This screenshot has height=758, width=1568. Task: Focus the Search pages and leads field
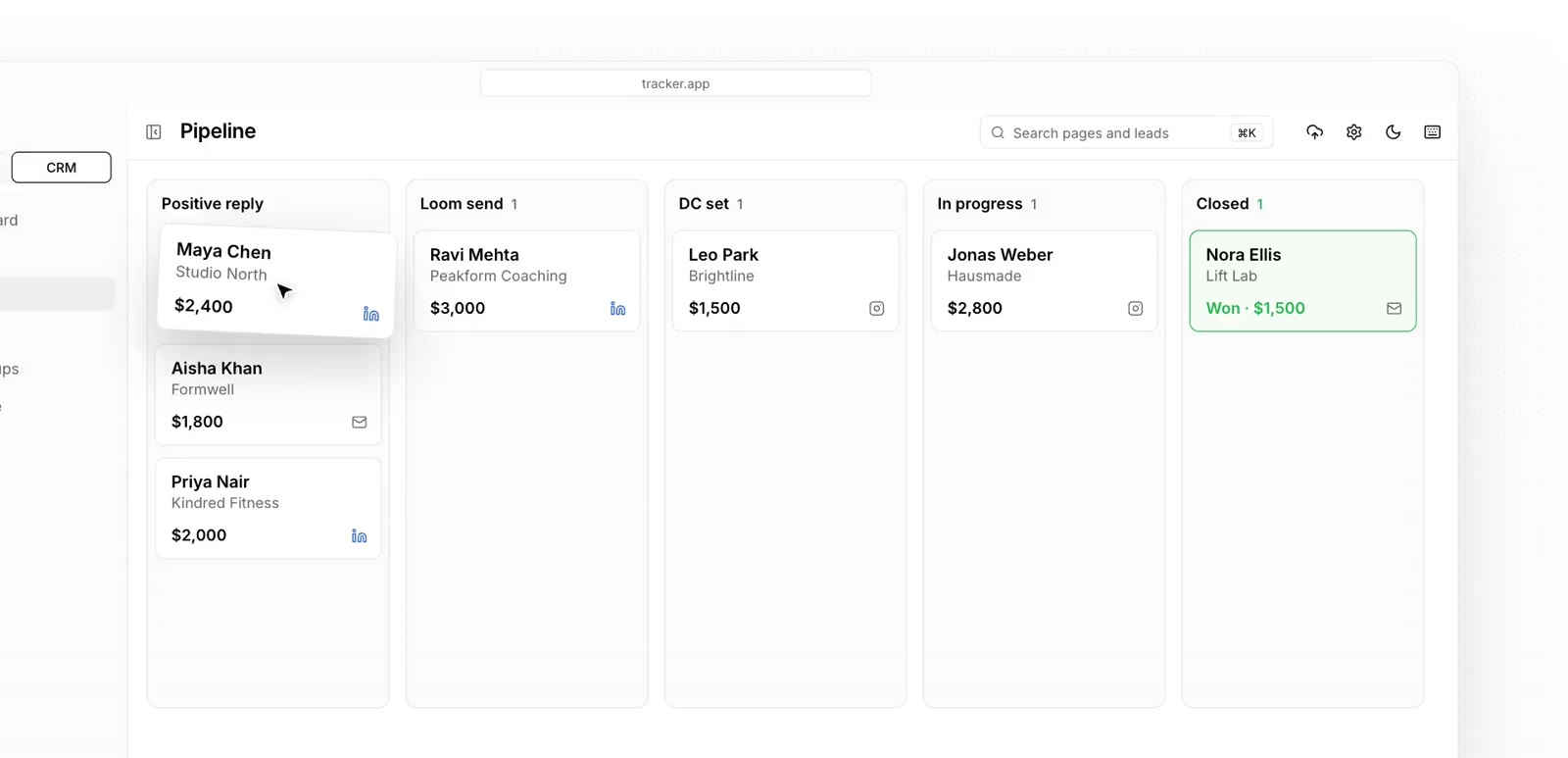pos(1126,133)
